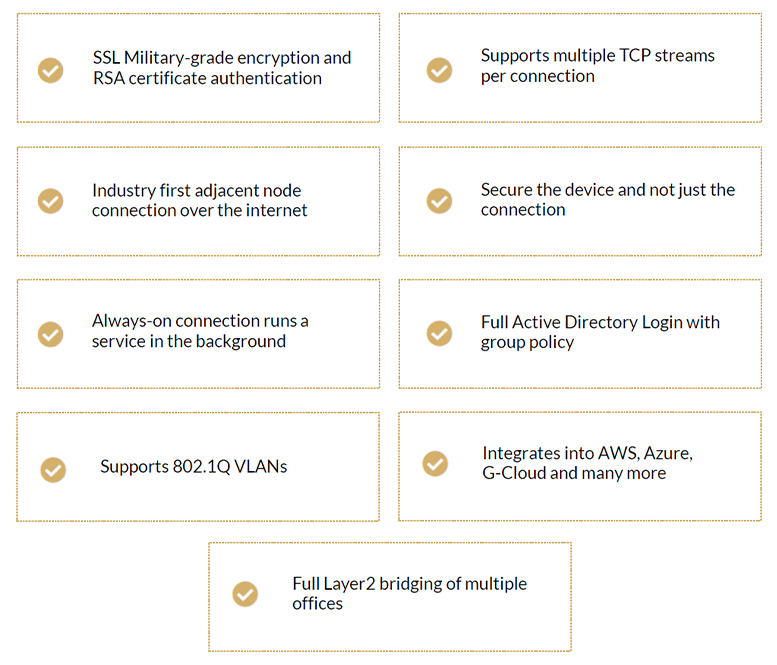777x665 pixels.
Task: Click checkmark beside Full Active Directory Login
Action: coord(440,333)
